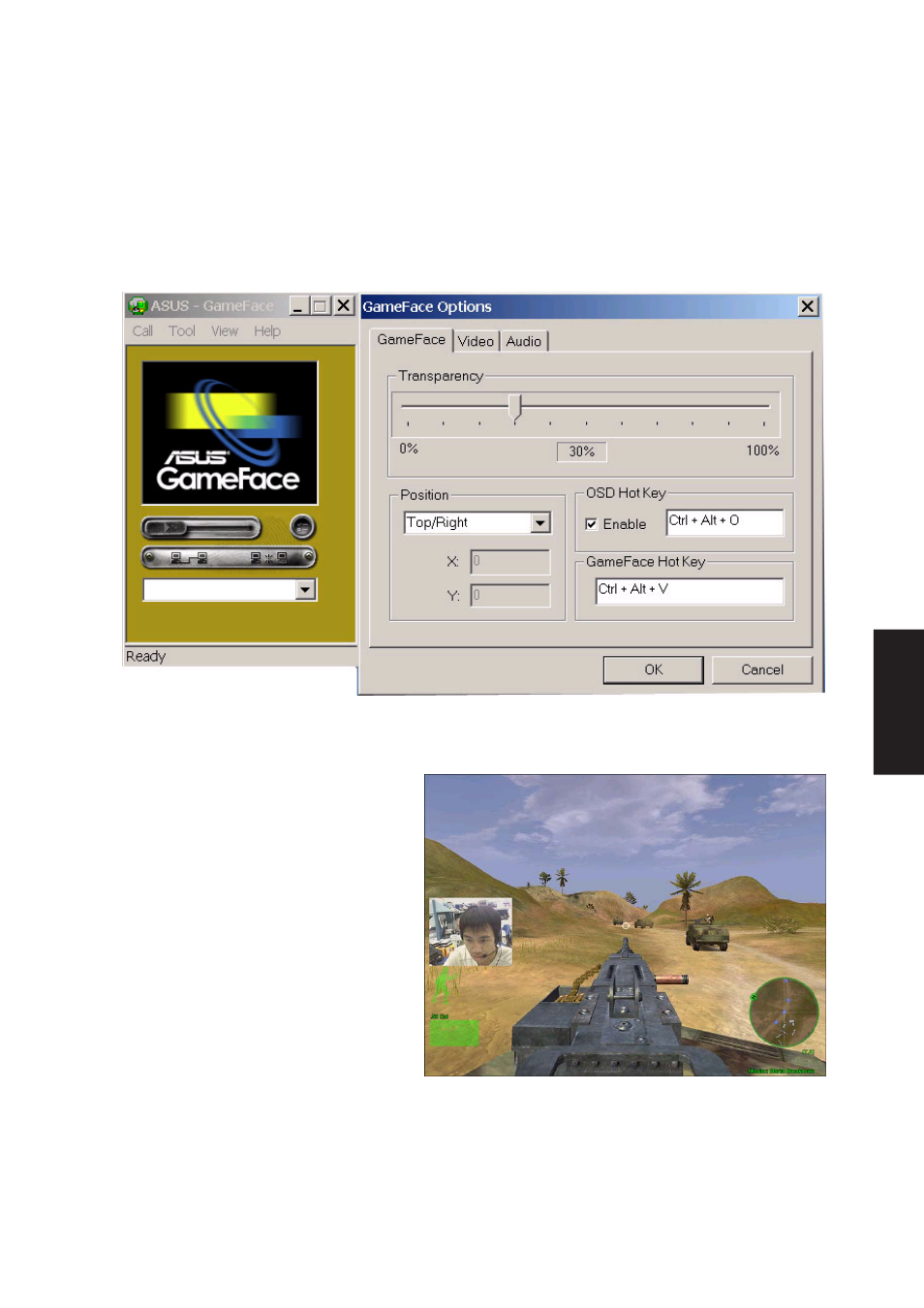
Task: Toggle the OSD Hot Key Enable checkbox
Action: (x=591, y=524)
